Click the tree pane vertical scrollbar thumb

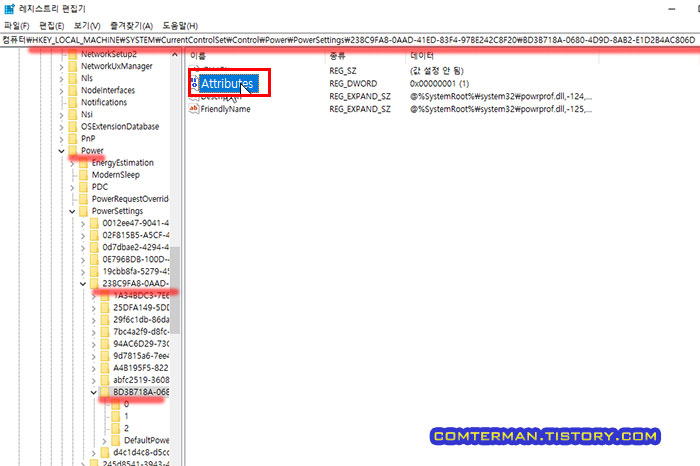pyautogui.click(x=175, y=290)
